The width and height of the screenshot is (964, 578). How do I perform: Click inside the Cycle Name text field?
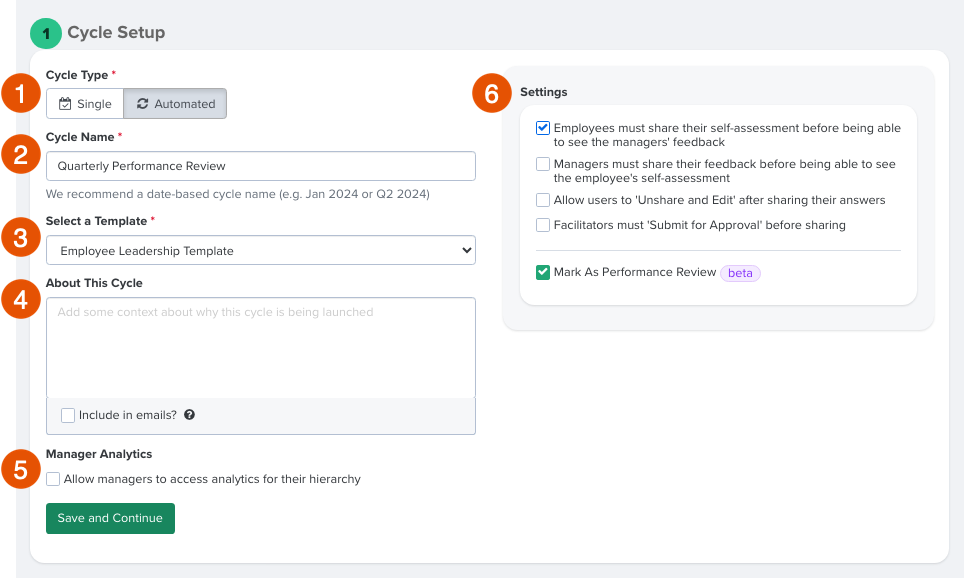point(260,165)
